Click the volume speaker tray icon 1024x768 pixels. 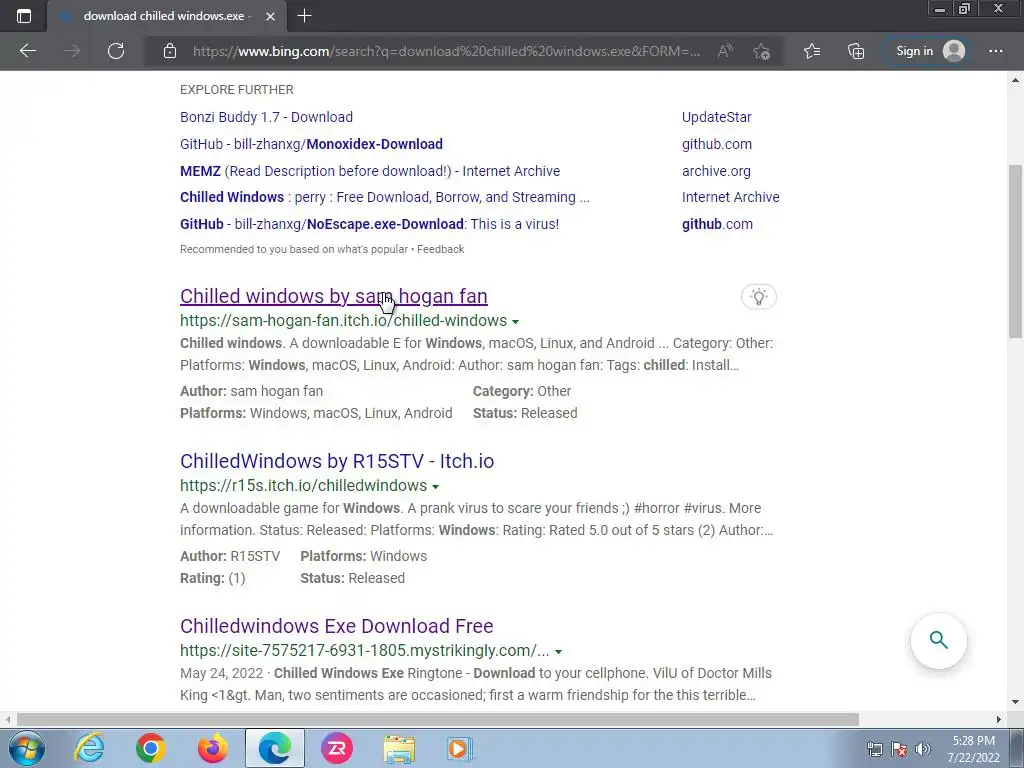click(x=922, y=749)
